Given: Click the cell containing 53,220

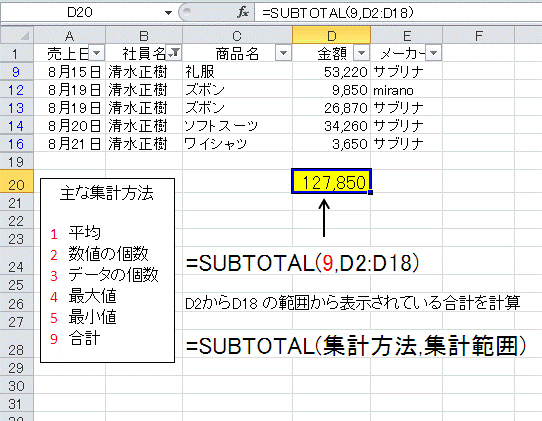Looking at the screenshot, I should click(x=331, y=72).
